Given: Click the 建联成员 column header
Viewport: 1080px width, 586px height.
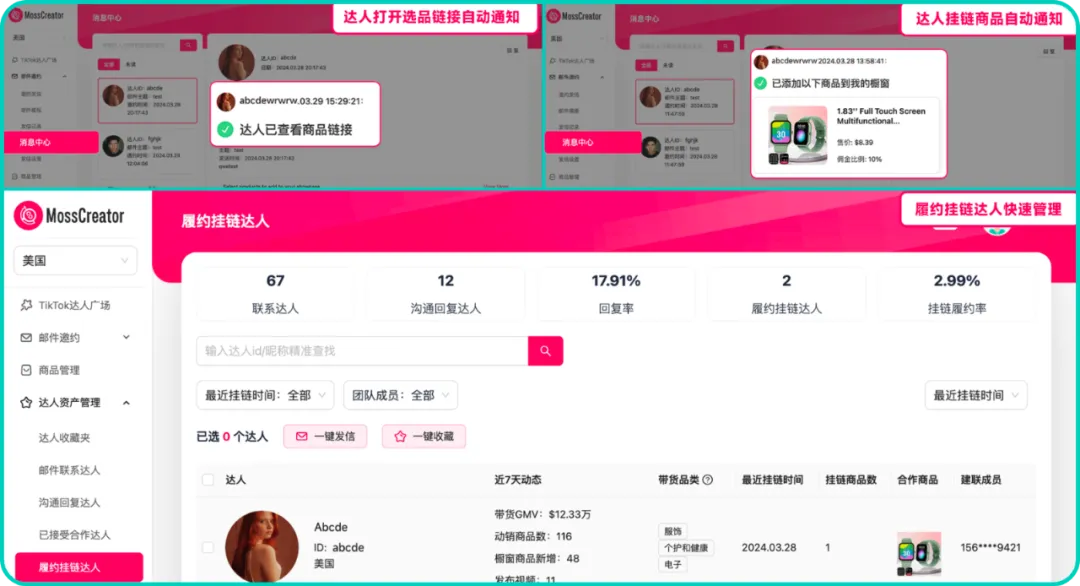Looking at the screenshot, I should [x=981, y=479].
